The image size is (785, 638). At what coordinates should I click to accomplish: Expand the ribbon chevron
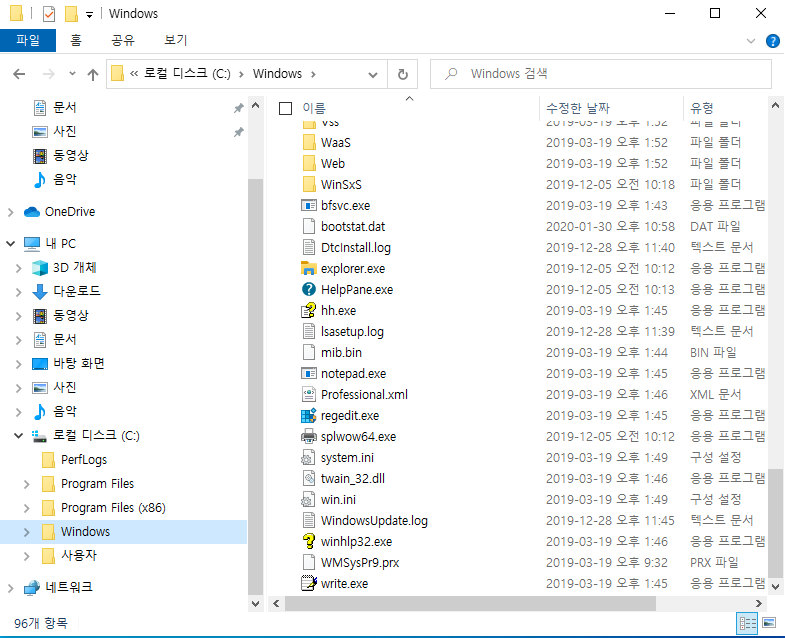pyautogui.click(x=750, y=41)
